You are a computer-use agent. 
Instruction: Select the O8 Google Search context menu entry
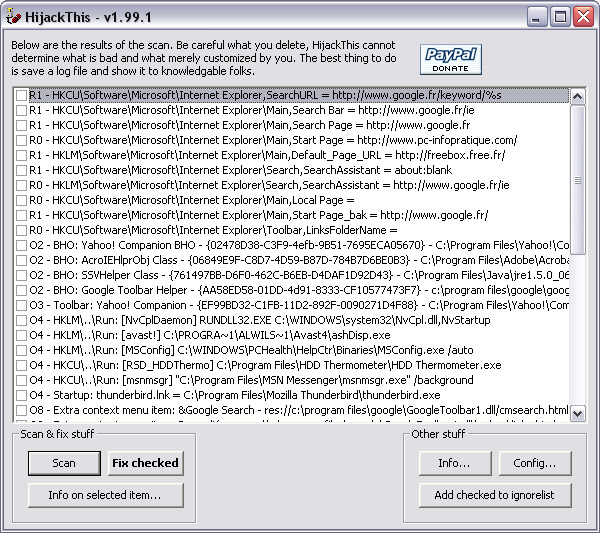(21, 410)
